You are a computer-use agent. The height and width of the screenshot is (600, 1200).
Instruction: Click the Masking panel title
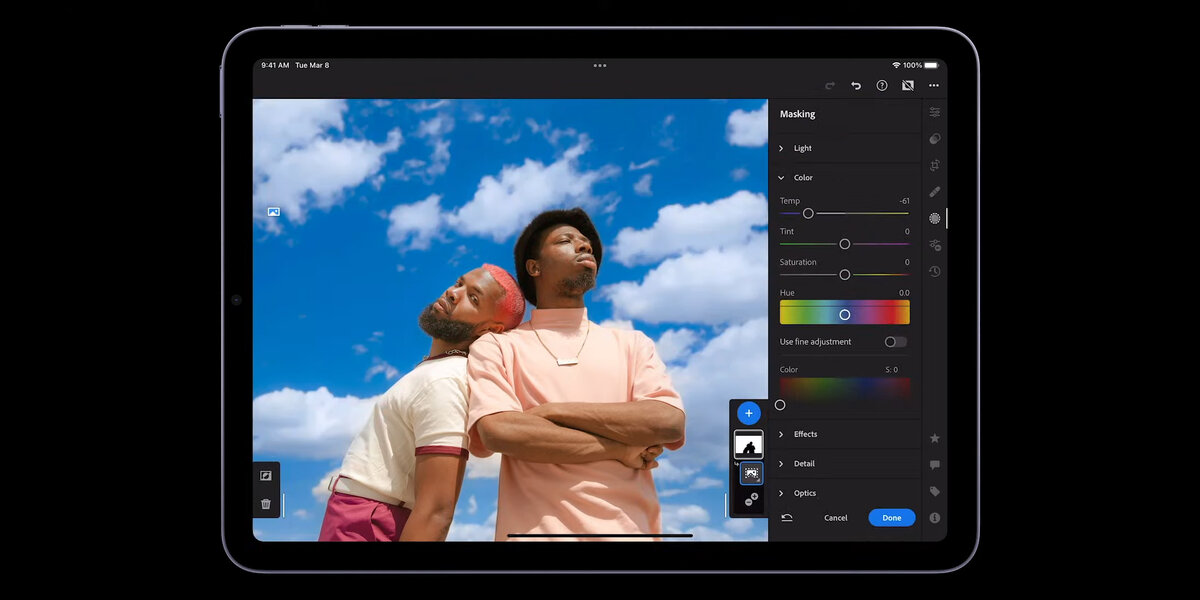tap(798, 114)
